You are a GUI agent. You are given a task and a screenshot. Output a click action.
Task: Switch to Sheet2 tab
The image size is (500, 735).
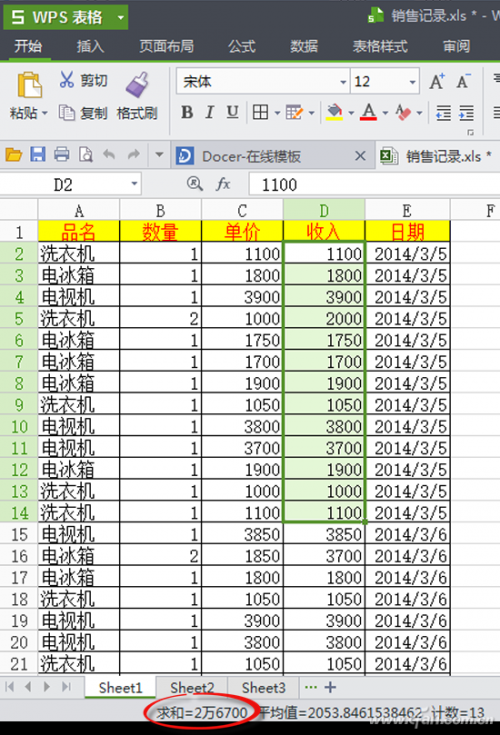tap(192, 688)
